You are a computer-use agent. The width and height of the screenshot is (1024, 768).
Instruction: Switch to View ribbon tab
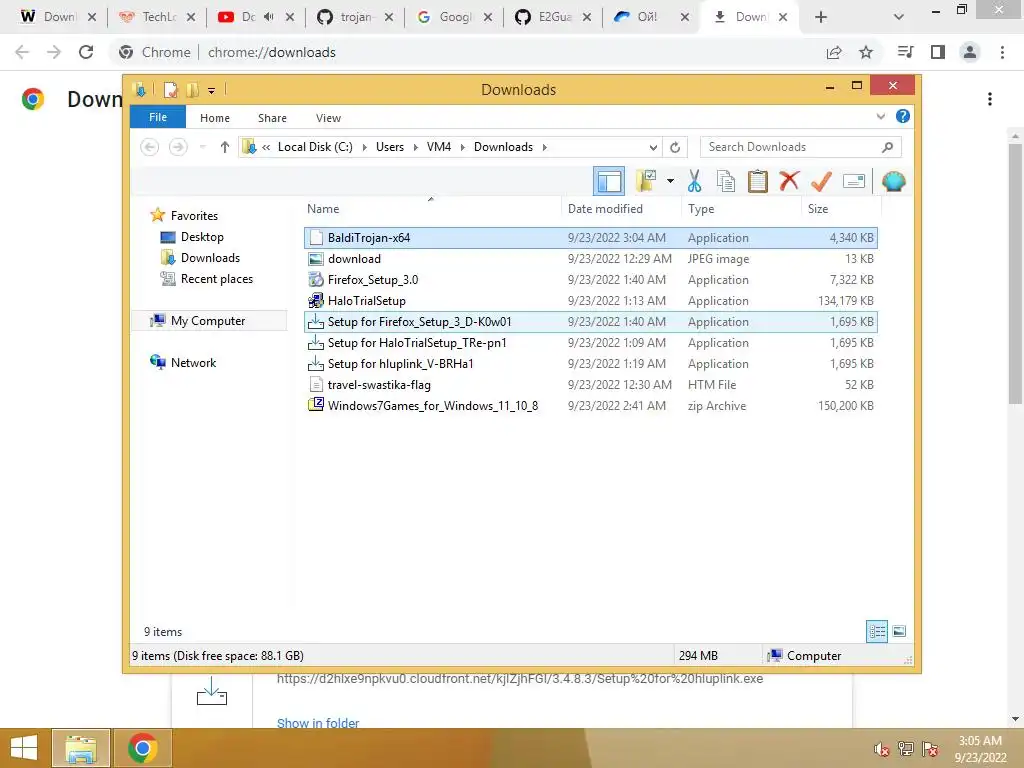[328, 118]
